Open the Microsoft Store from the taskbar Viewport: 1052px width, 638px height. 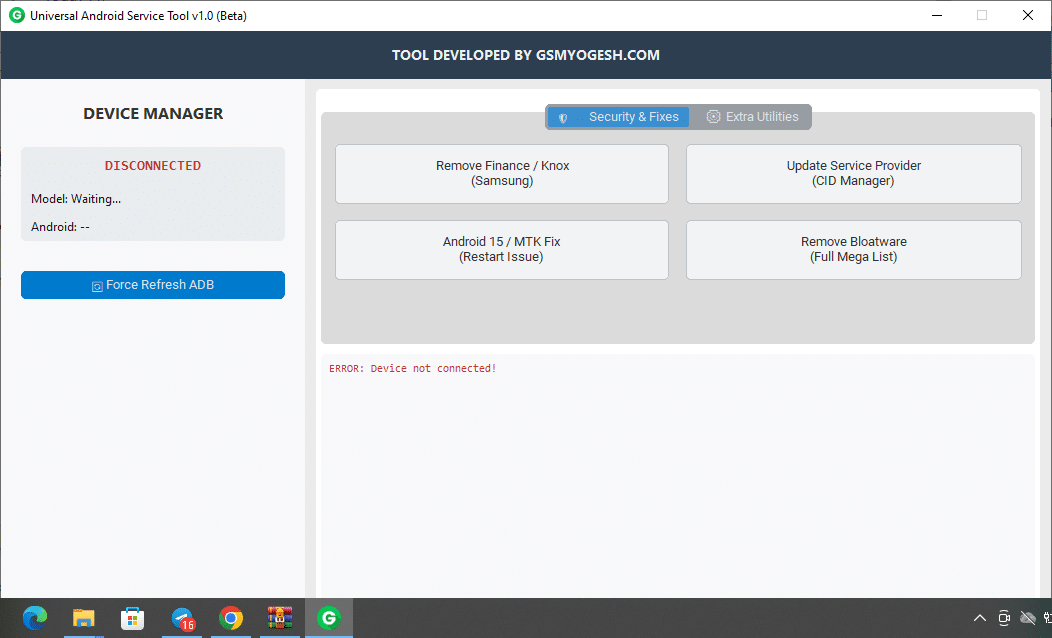tap(132, 618)
